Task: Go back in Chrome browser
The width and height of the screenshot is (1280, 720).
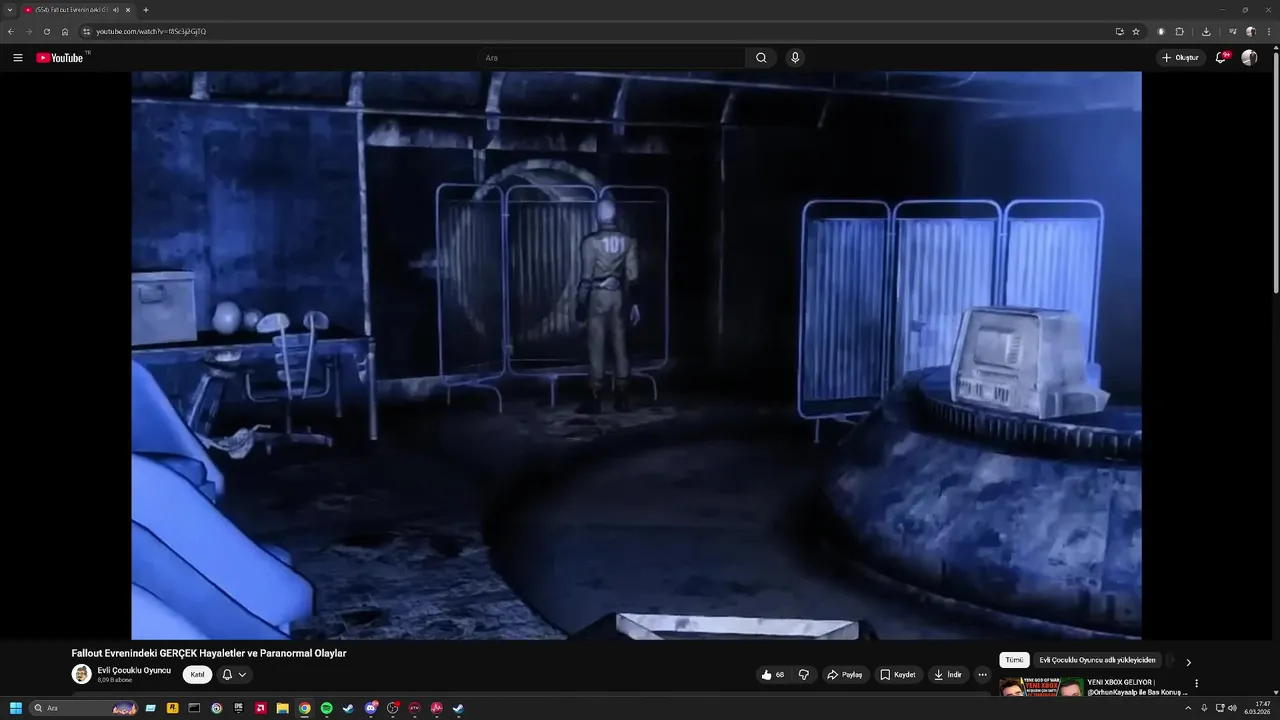Action: 11,31
